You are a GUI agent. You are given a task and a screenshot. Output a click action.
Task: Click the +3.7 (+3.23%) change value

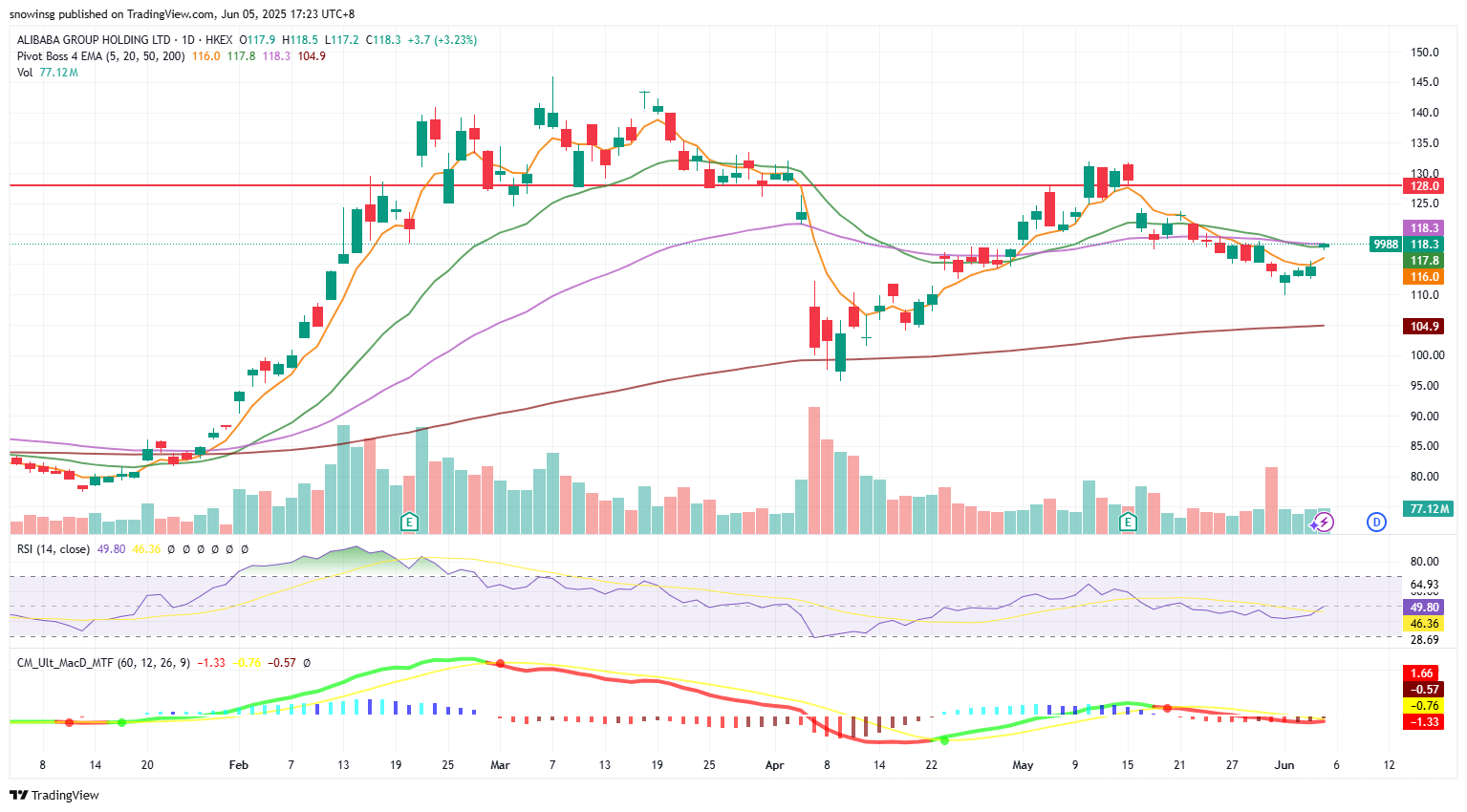(x=442, y=40)
